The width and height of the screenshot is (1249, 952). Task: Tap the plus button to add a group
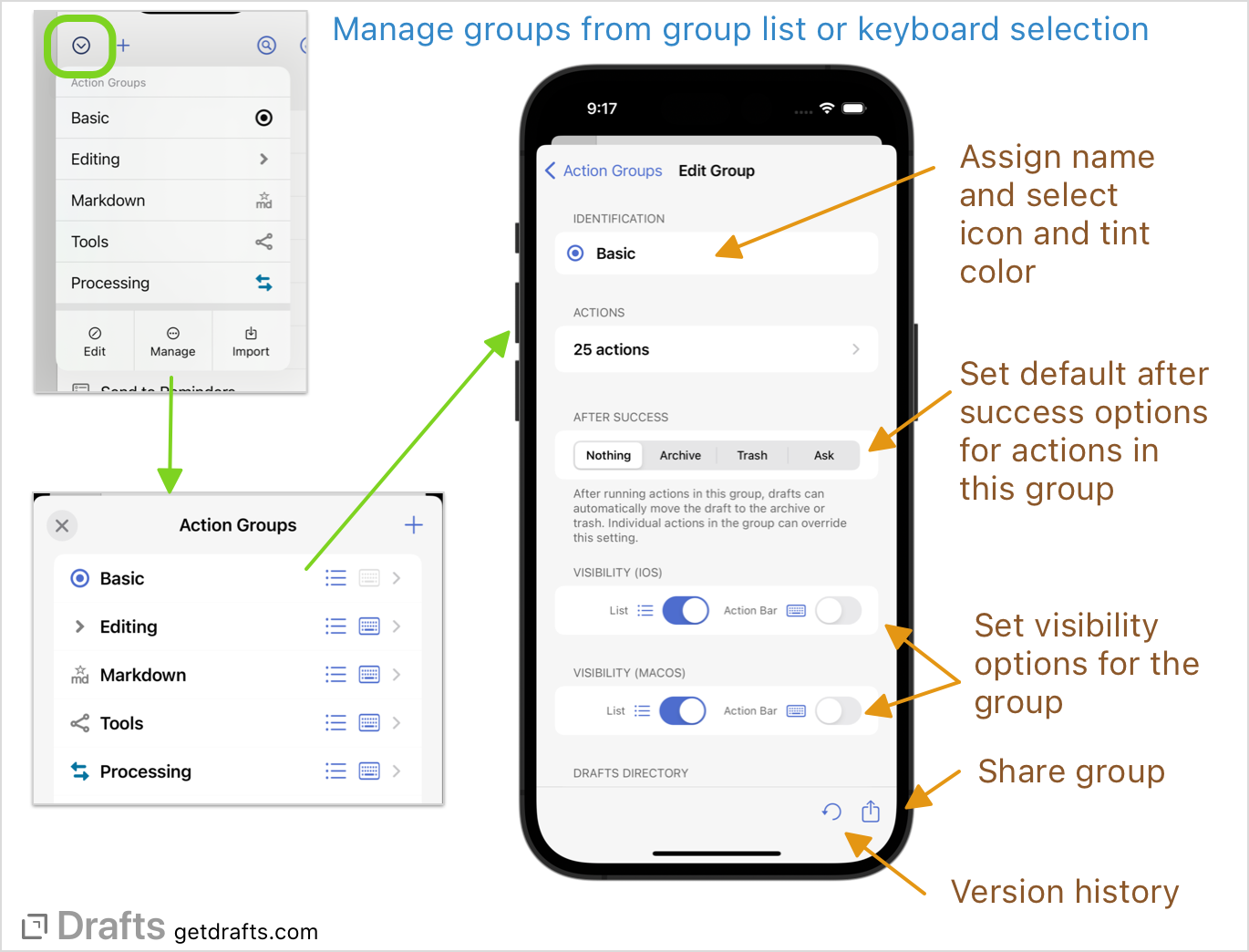point(413,524)
